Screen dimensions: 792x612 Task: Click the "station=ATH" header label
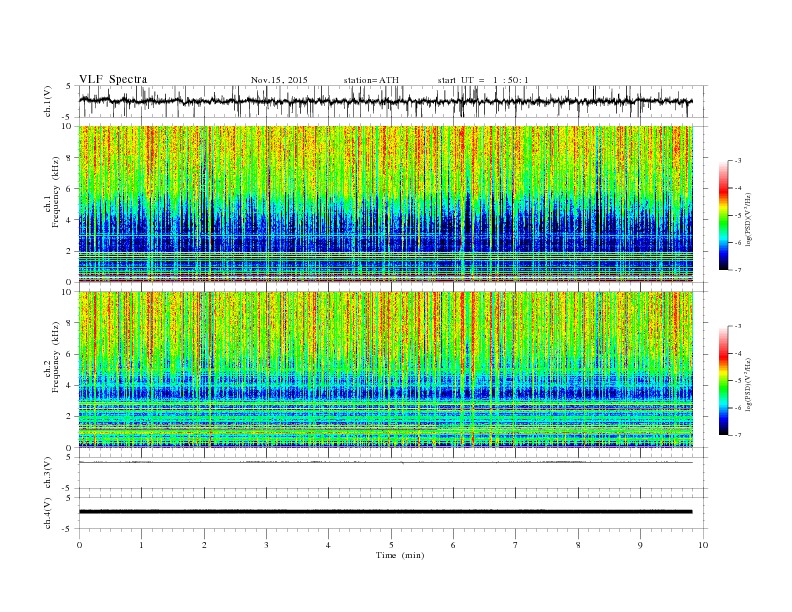click(x=371, y=80)
